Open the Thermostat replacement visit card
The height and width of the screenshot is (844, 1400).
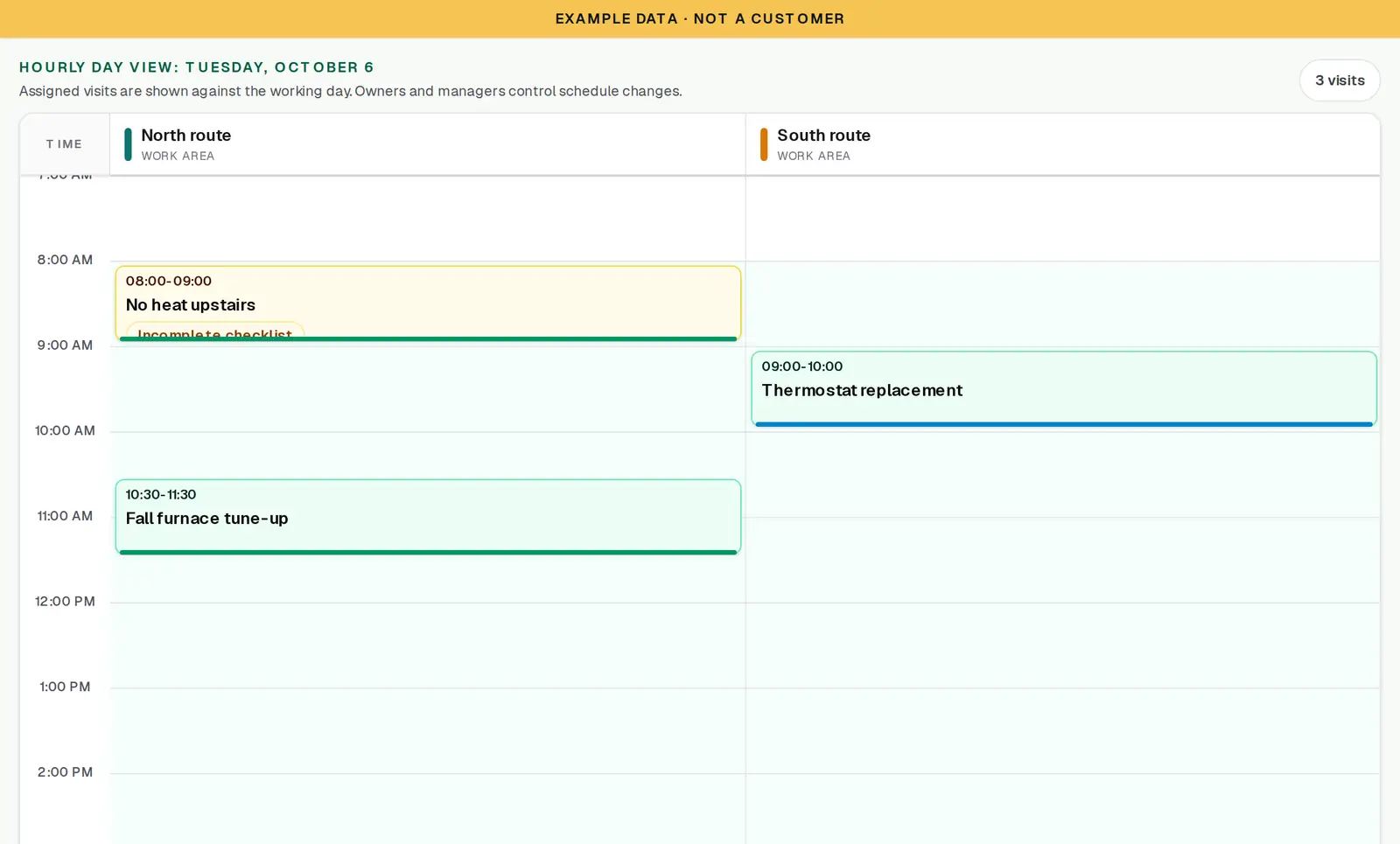pos(1063,389)
